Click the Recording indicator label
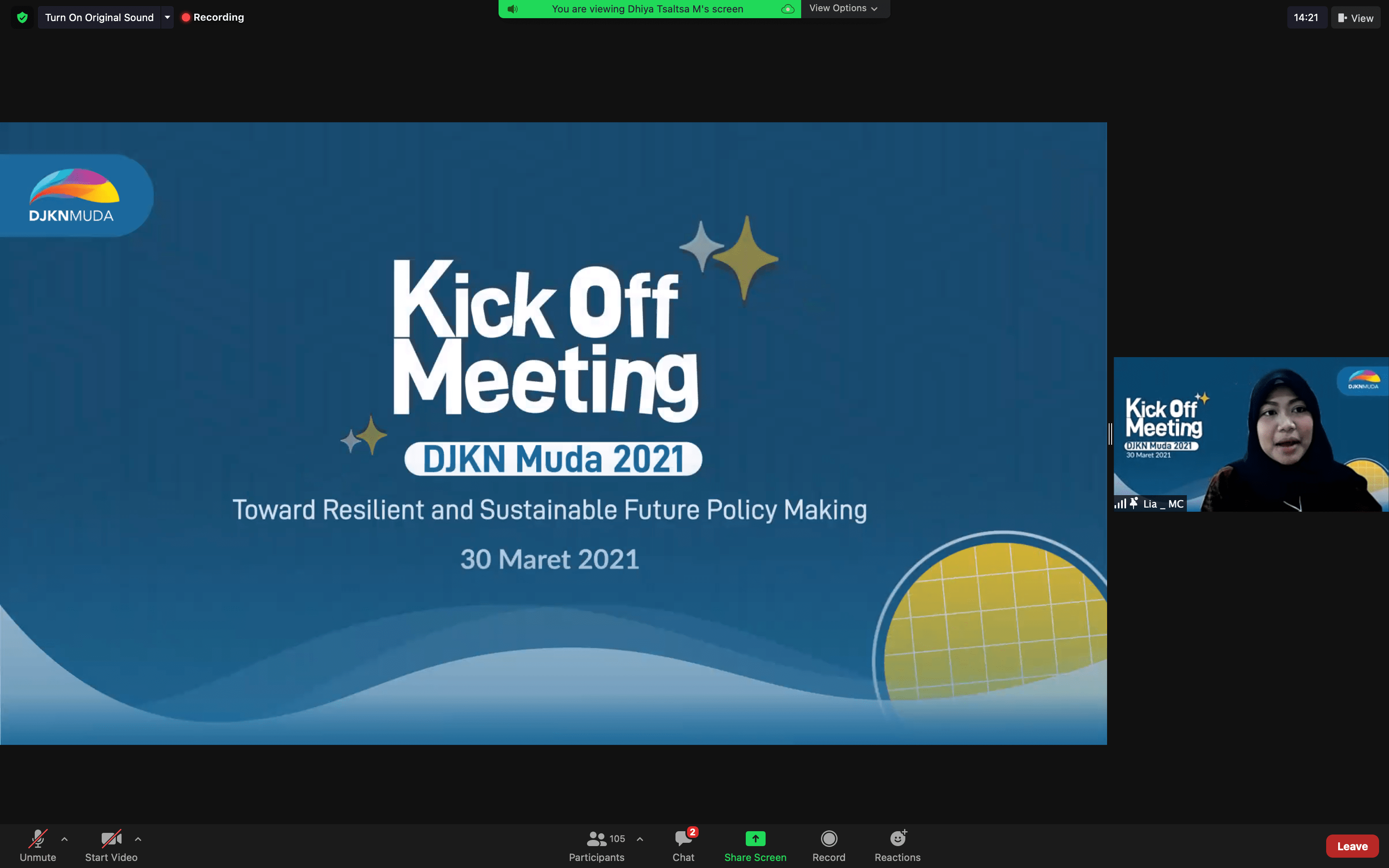 click(x=218, y=17)
